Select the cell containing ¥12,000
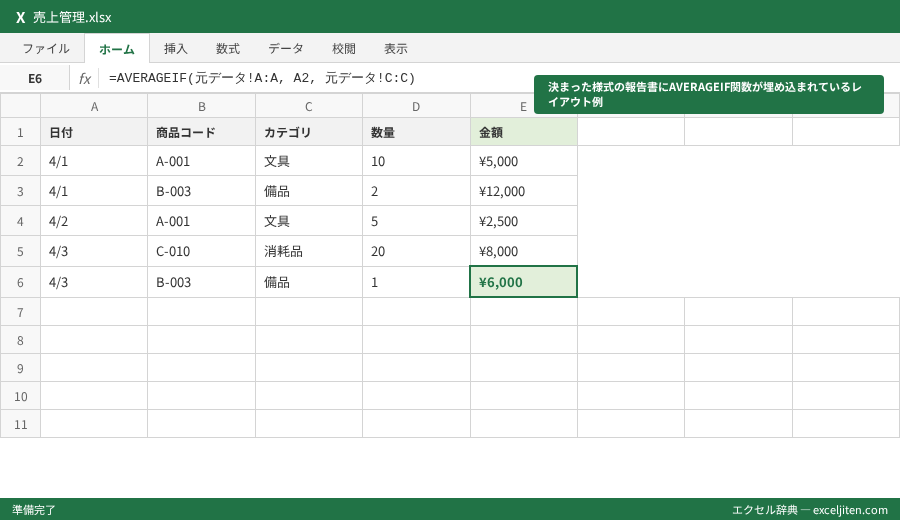The image size is (900, 520). (523, 191)
